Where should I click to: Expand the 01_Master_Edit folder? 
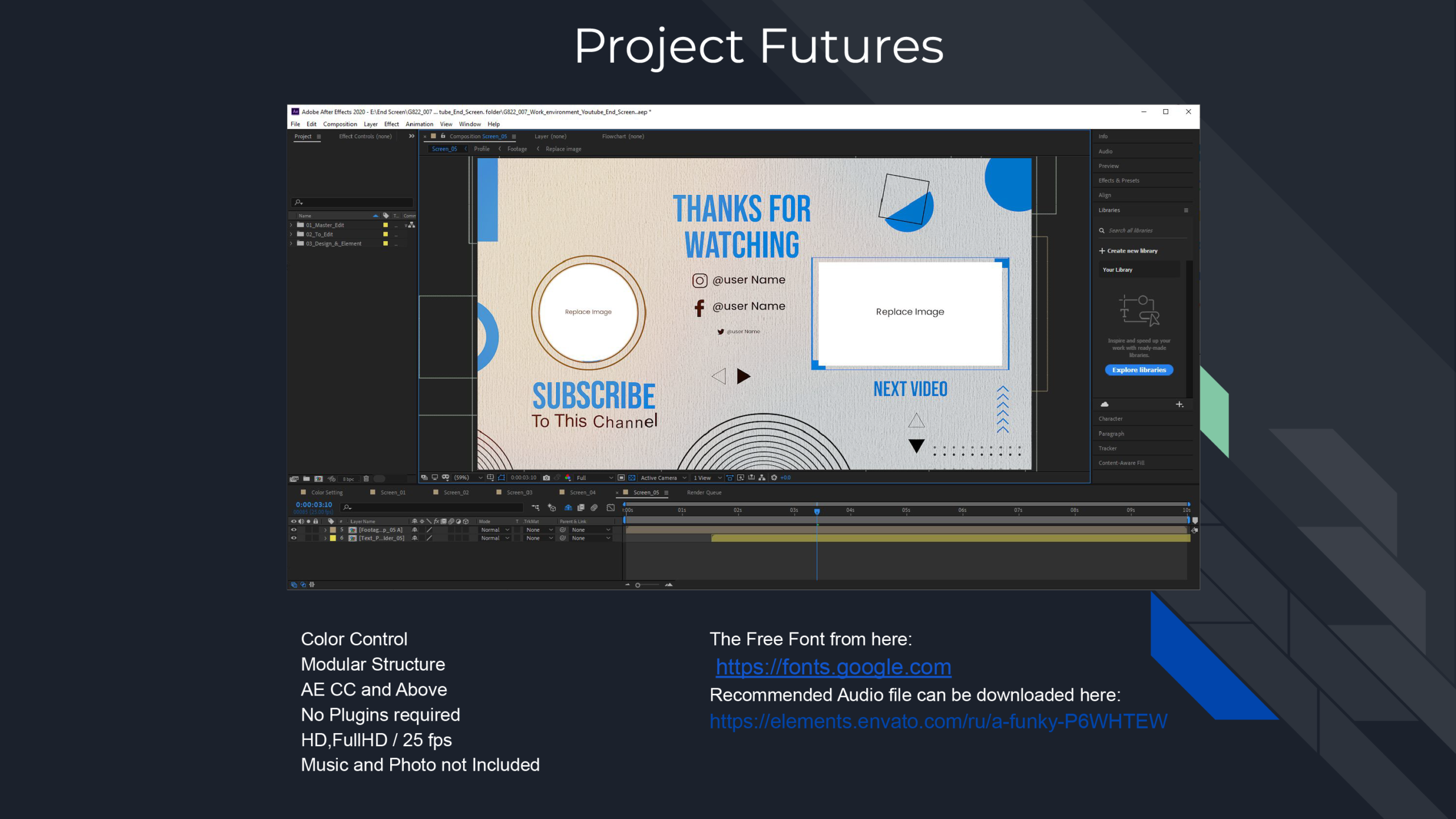[x=291, y=225]
